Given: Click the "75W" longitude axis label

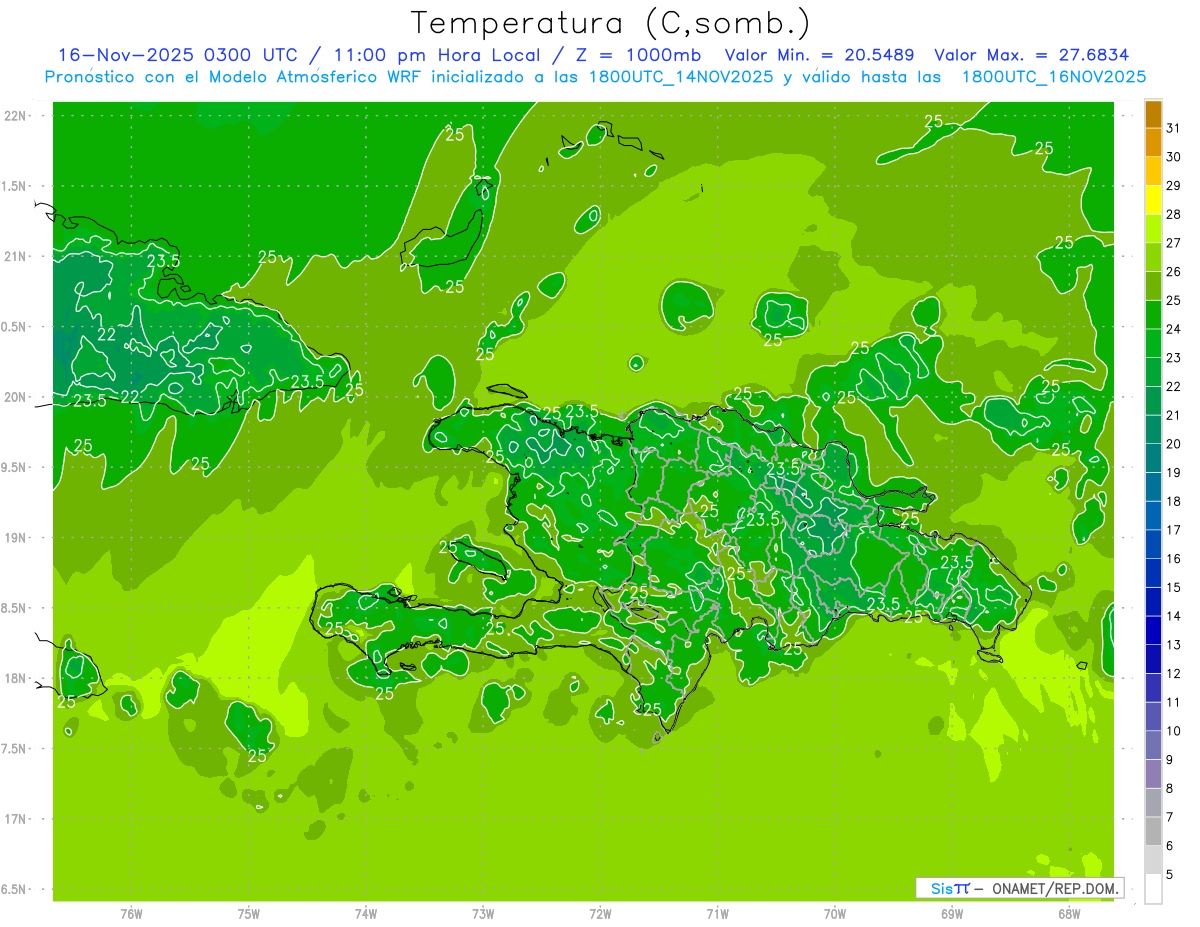Looking at the screenshot, I should pyautogui.click(x=249, y=914).
